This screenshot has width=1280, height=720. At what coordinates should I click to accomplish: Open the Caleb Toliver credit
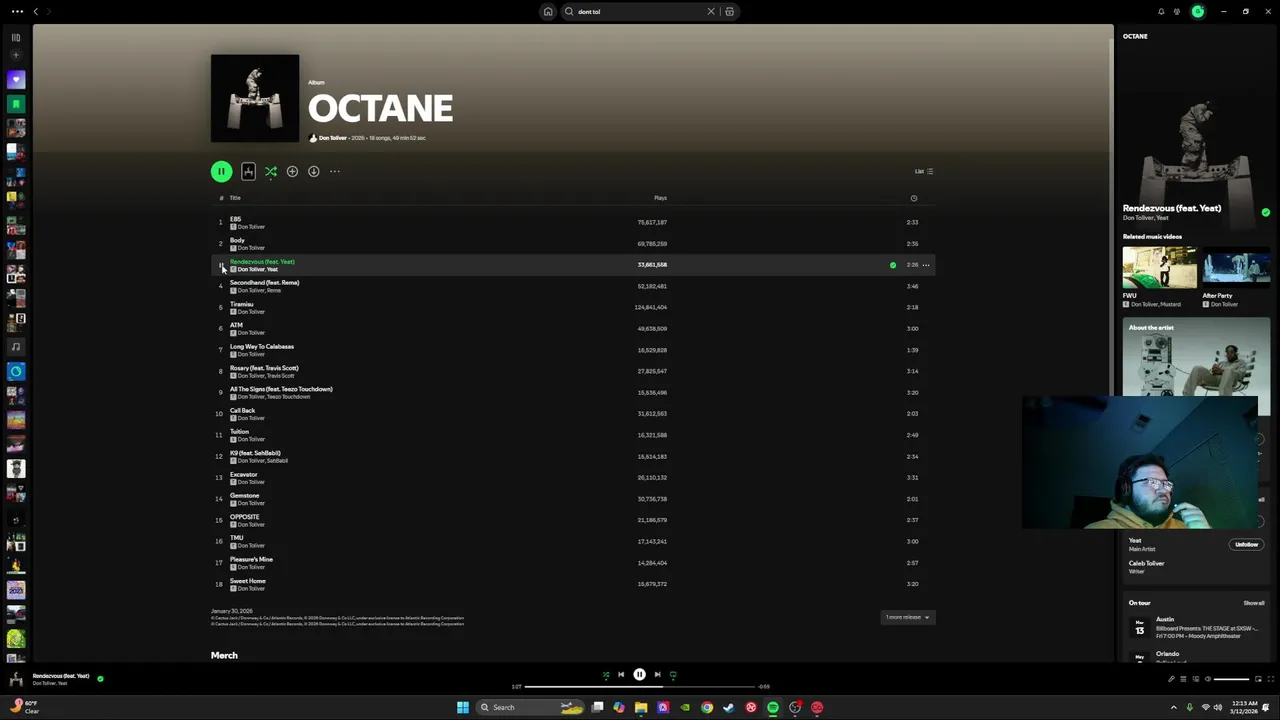[x=1146, y=563]
